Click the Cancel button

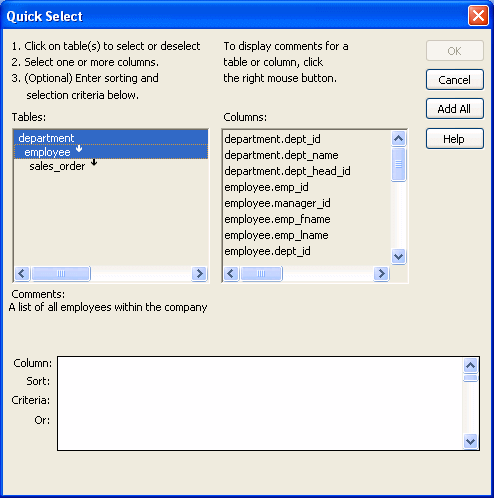point(455,80)
